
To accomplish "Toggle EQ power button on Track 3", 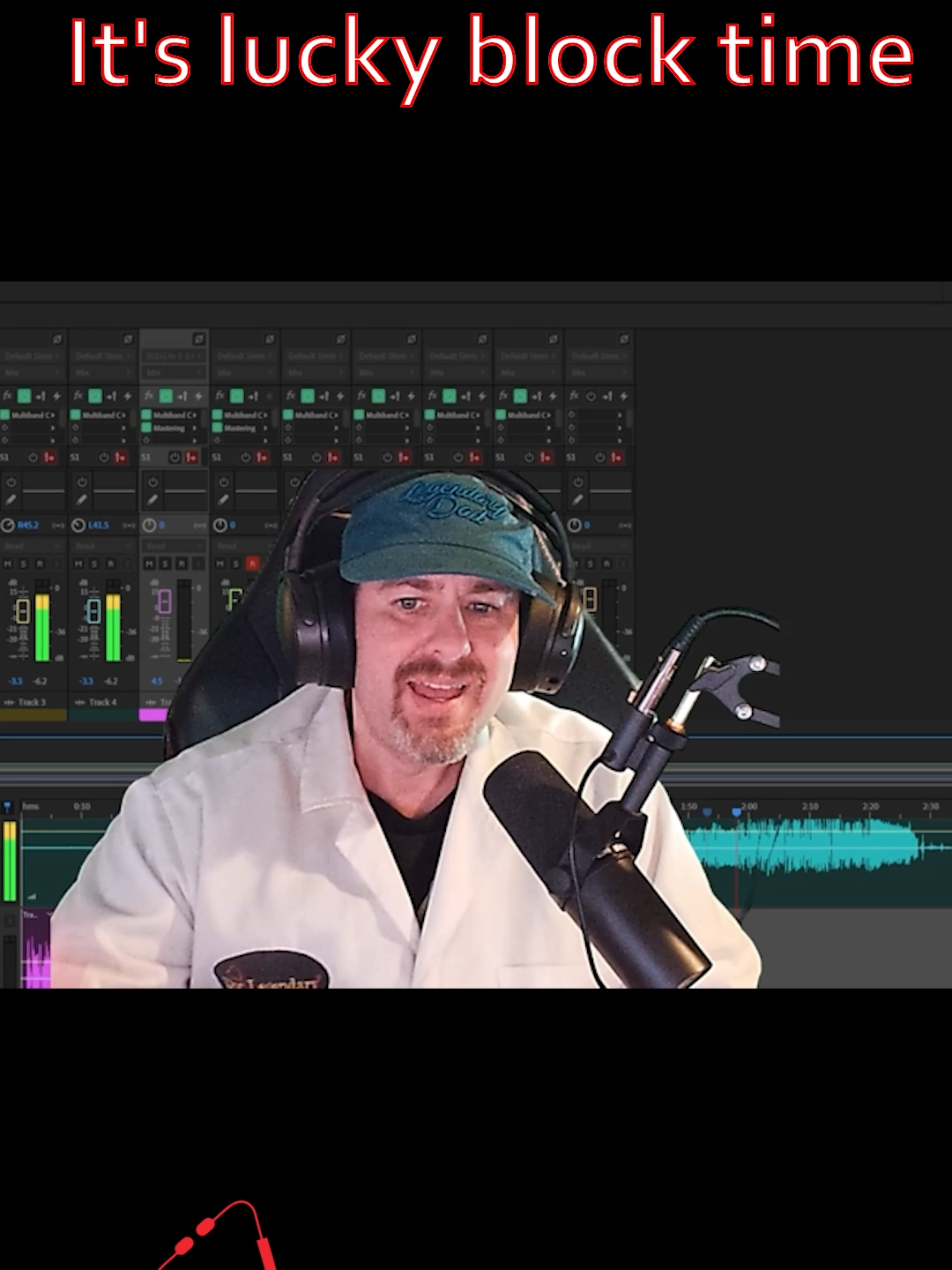I will pyautogui.click(x=11, y=482).
